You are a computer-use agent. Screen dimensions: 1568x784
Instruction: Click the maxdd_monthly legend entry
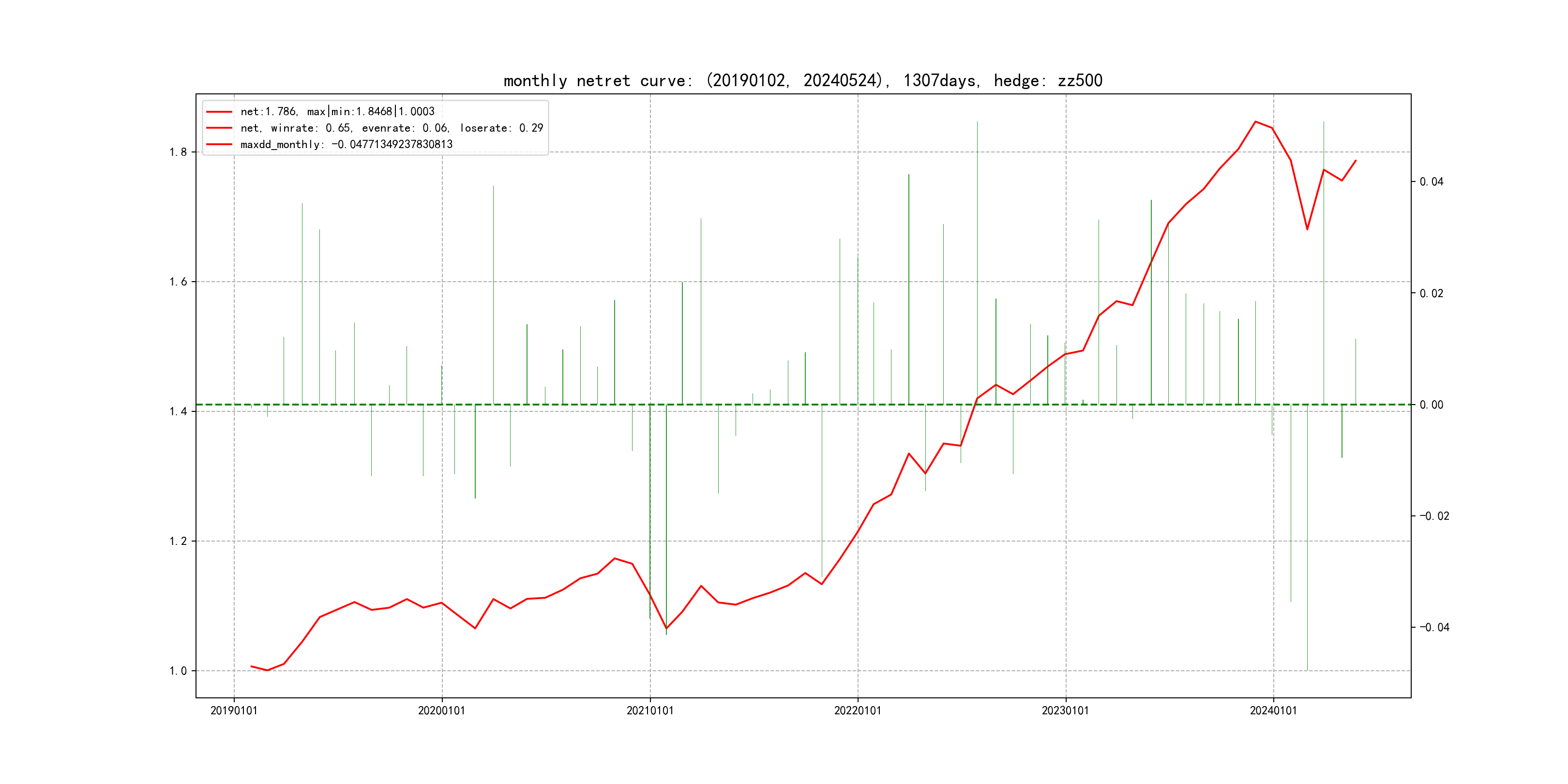(x=347, y=144)
